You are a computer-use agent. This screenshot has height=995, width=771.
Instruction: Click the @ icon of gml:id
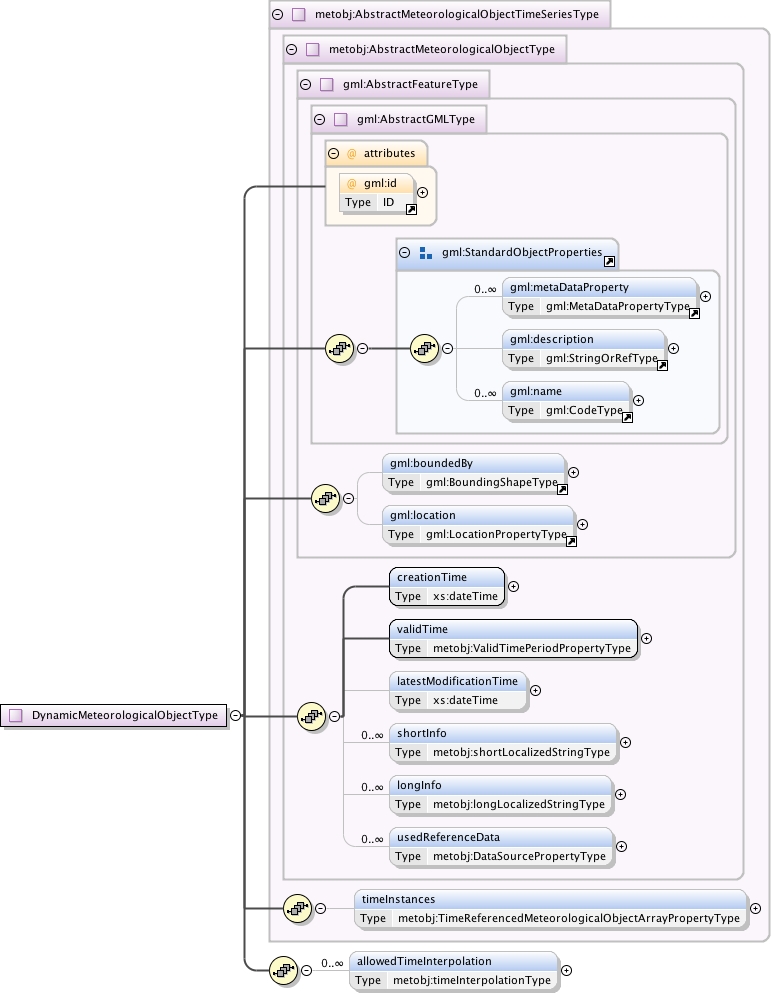[x=352, y=183]
